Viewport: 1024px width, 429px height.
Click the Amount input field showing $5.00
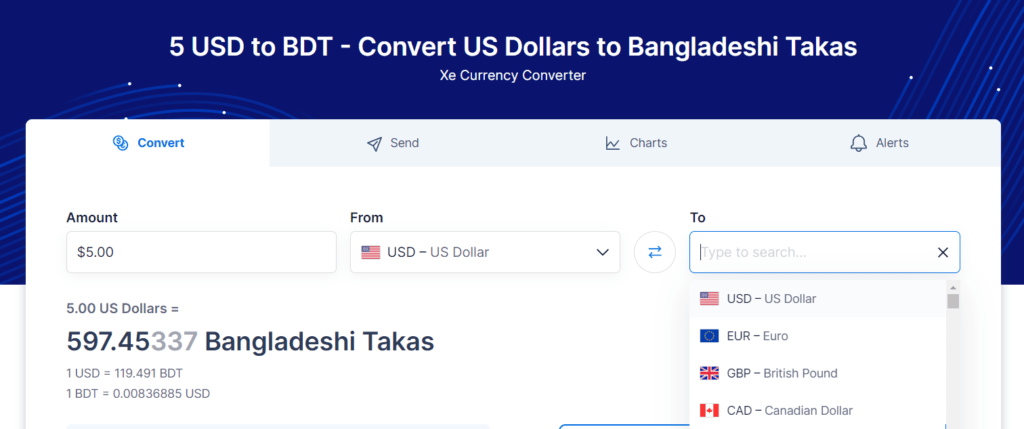tap(201, 252)
